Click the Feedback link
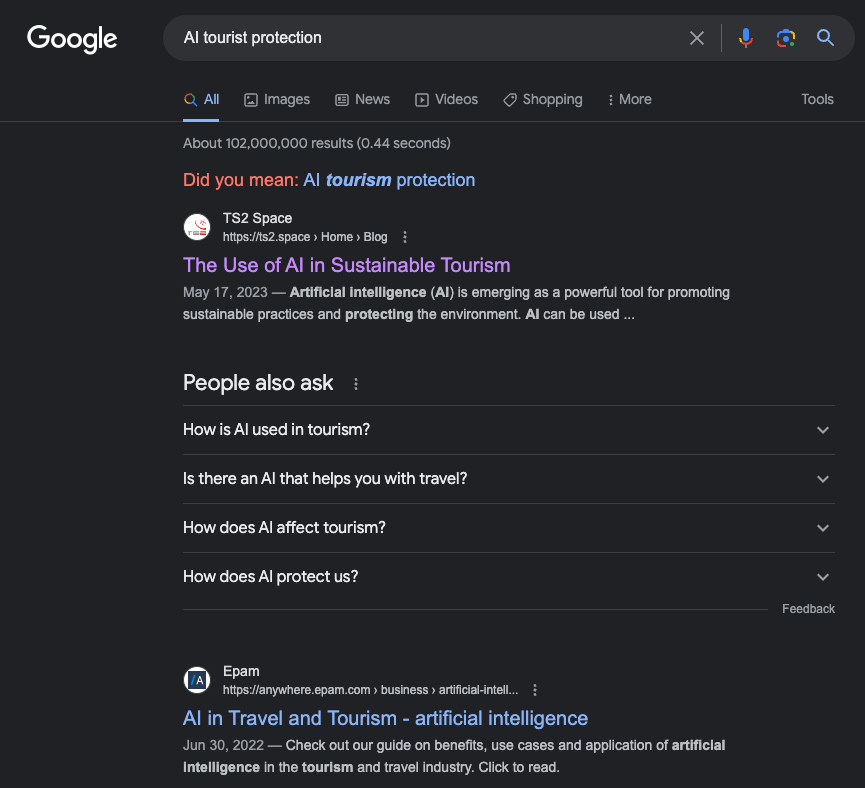 click(x=808, y=608)
